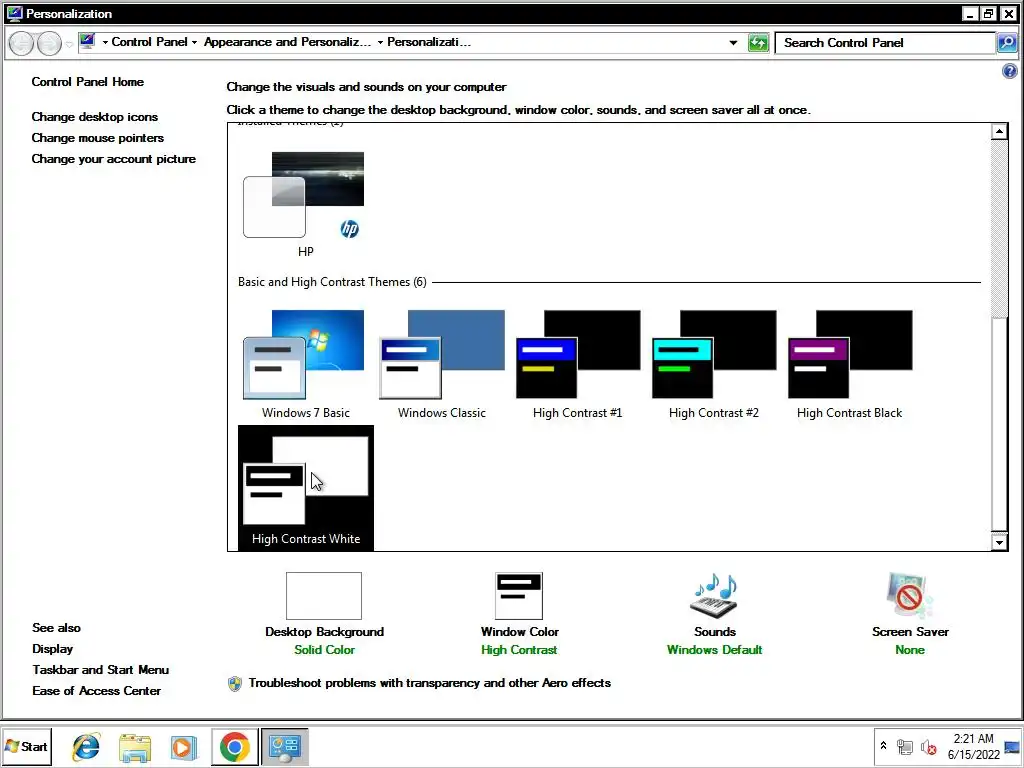This screenshot has height=768, width=1024.
Task: Click the Personalization taskbar button
Action: pyautogui.click(x=285, y=746)
